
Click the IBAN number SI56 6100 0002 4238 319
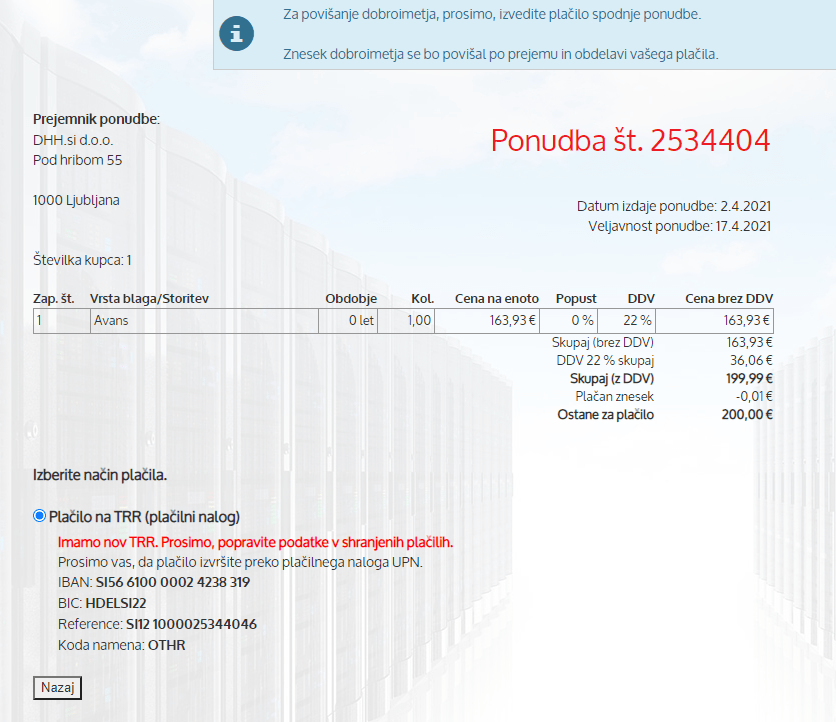click(x=173, y=582)
